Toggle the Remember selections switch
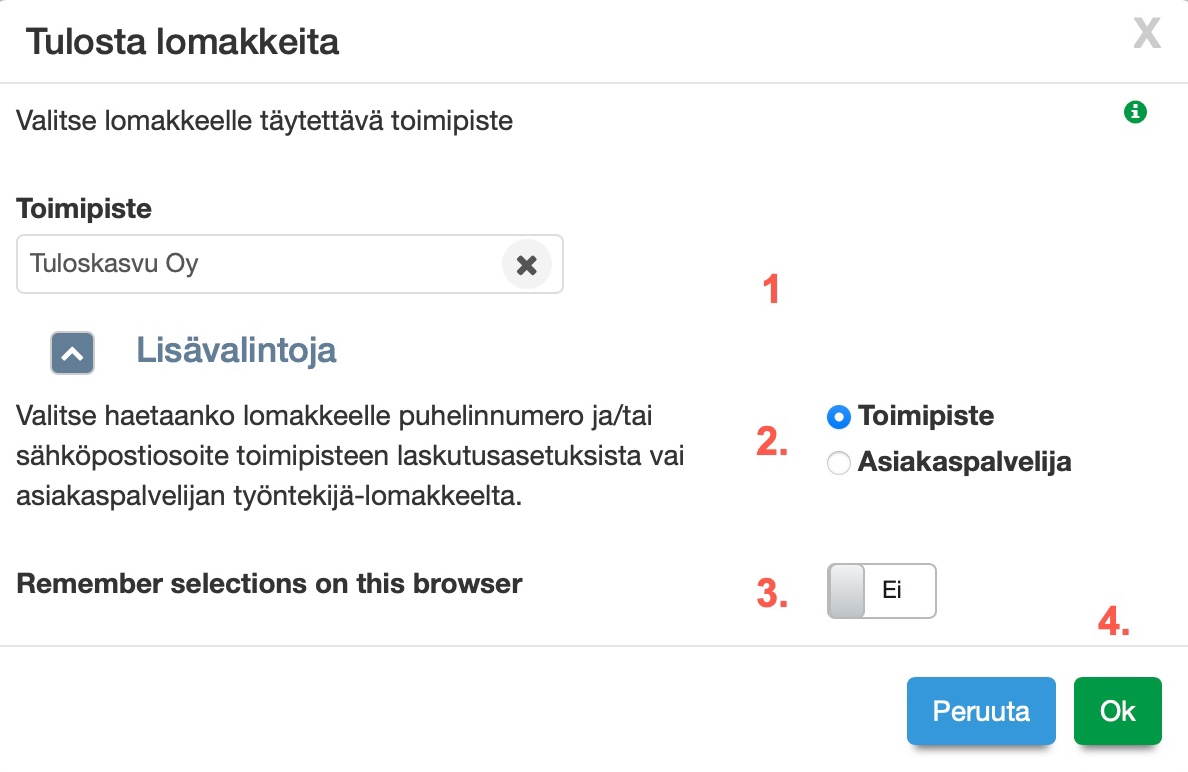The image size is (1188, 772). (x=881, y=590)
